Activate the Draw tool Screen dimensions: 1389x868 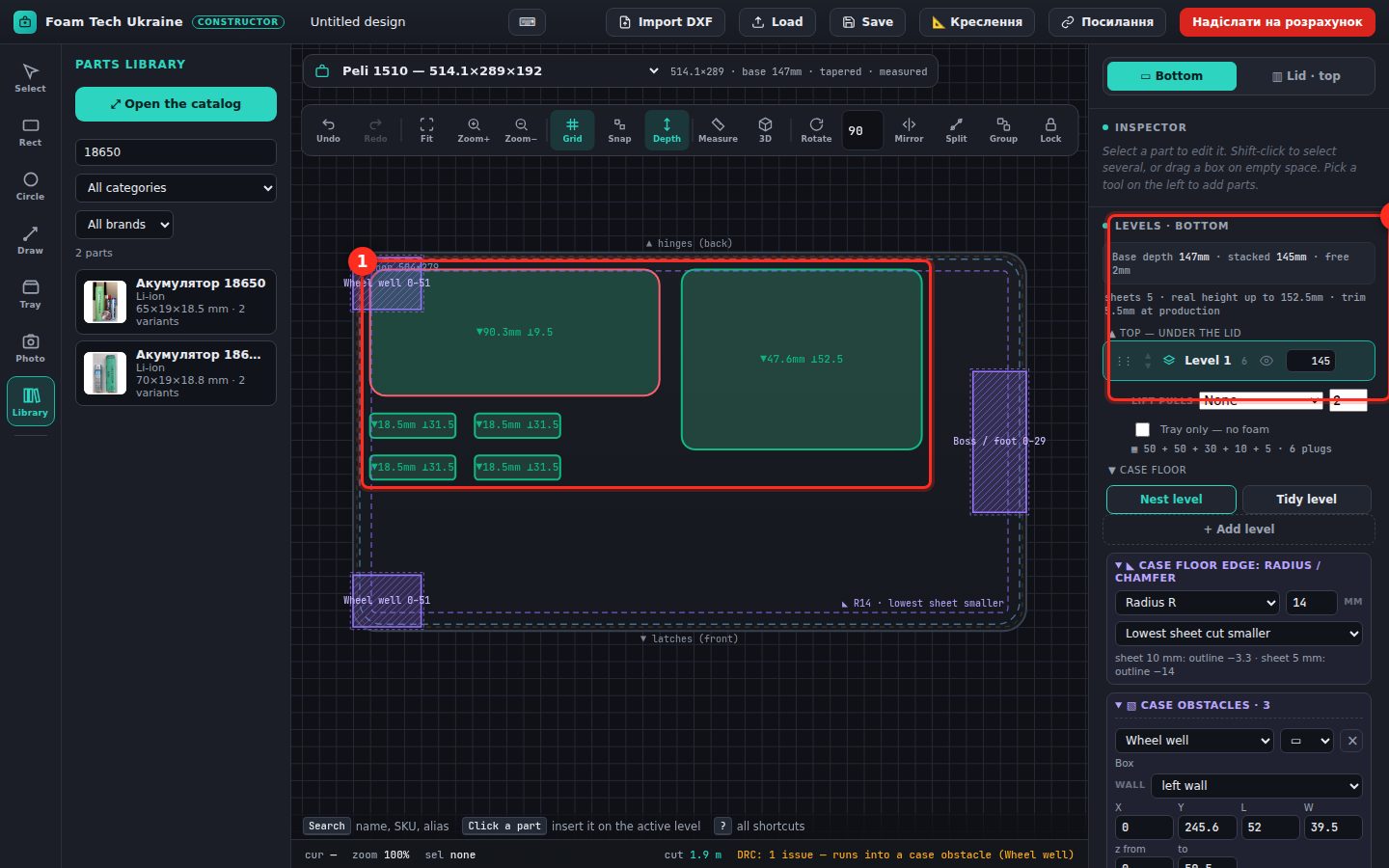[x=30, y=240]
